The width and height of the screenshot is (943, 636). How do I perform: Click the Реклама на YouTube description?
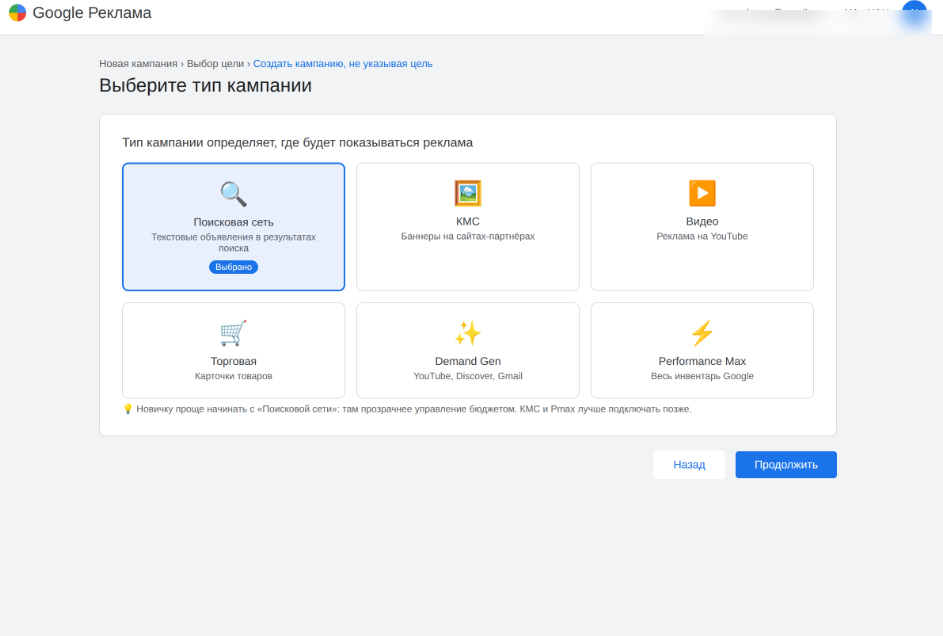pos(702,236)
